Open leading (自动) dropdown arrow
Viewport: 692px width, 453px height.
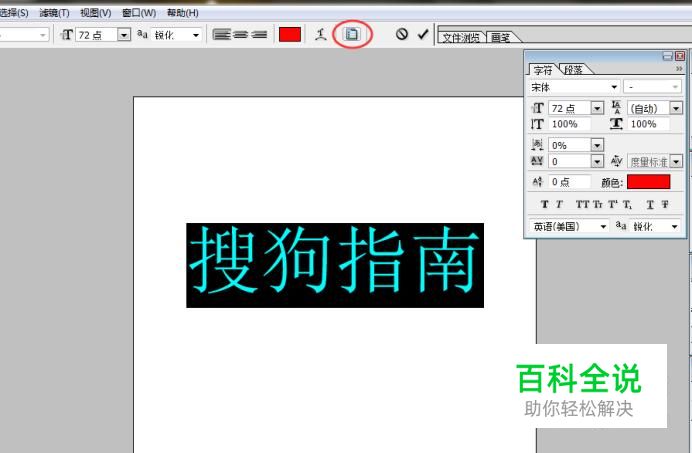[676, 108]
